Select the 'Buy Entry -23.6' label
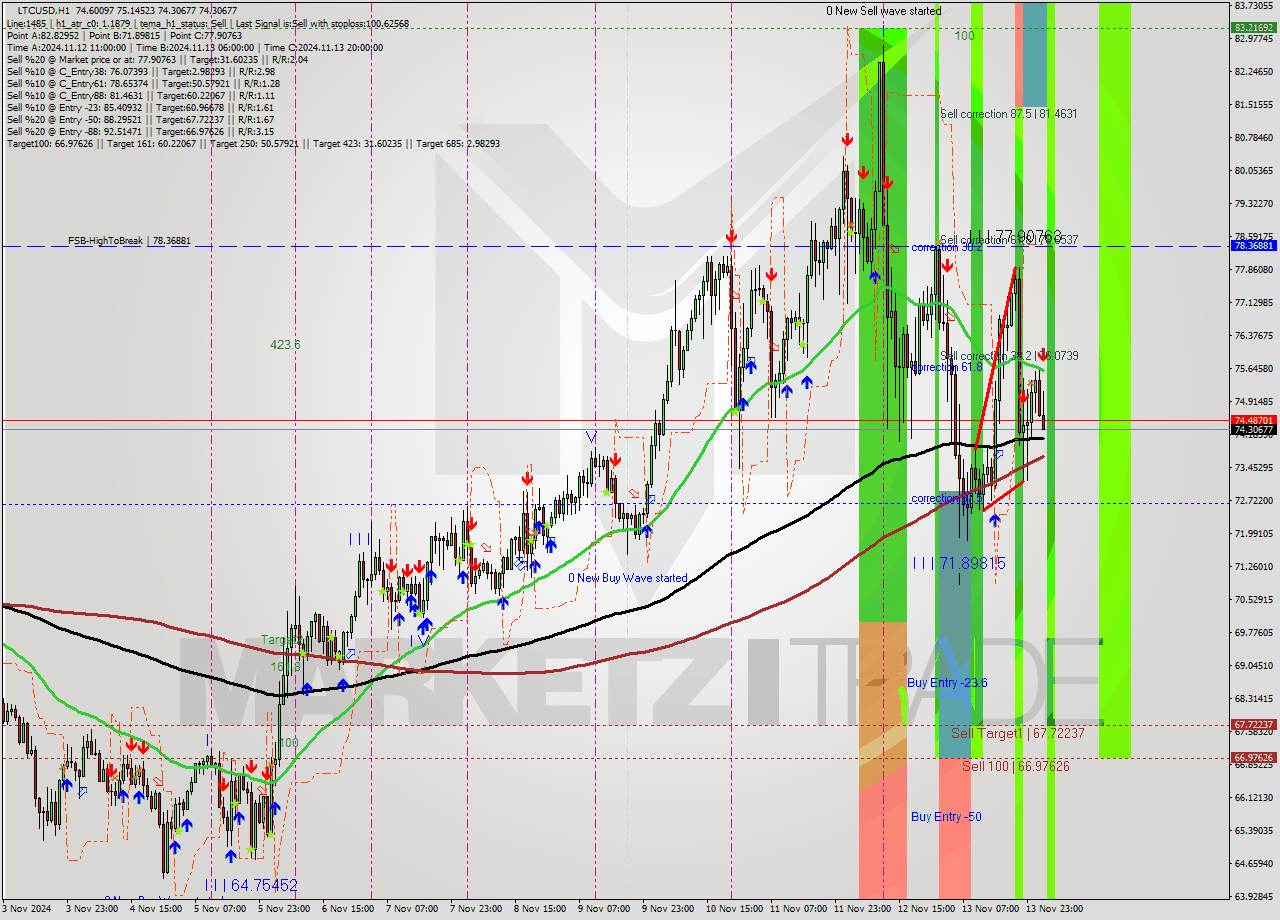The height and width of the screenshot is (920, 1280). click(947, 683)
